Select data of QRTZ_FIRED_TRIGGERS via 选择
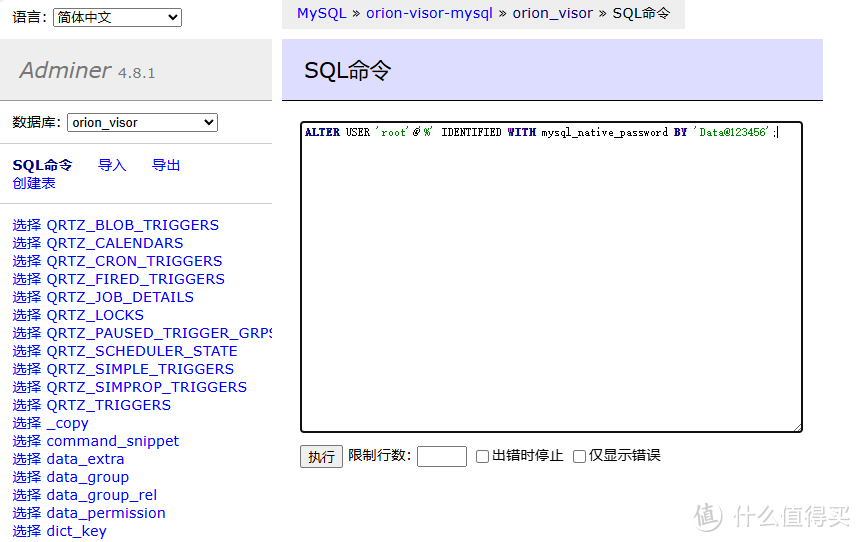This screenshot has width=860, height=542. 27,280
